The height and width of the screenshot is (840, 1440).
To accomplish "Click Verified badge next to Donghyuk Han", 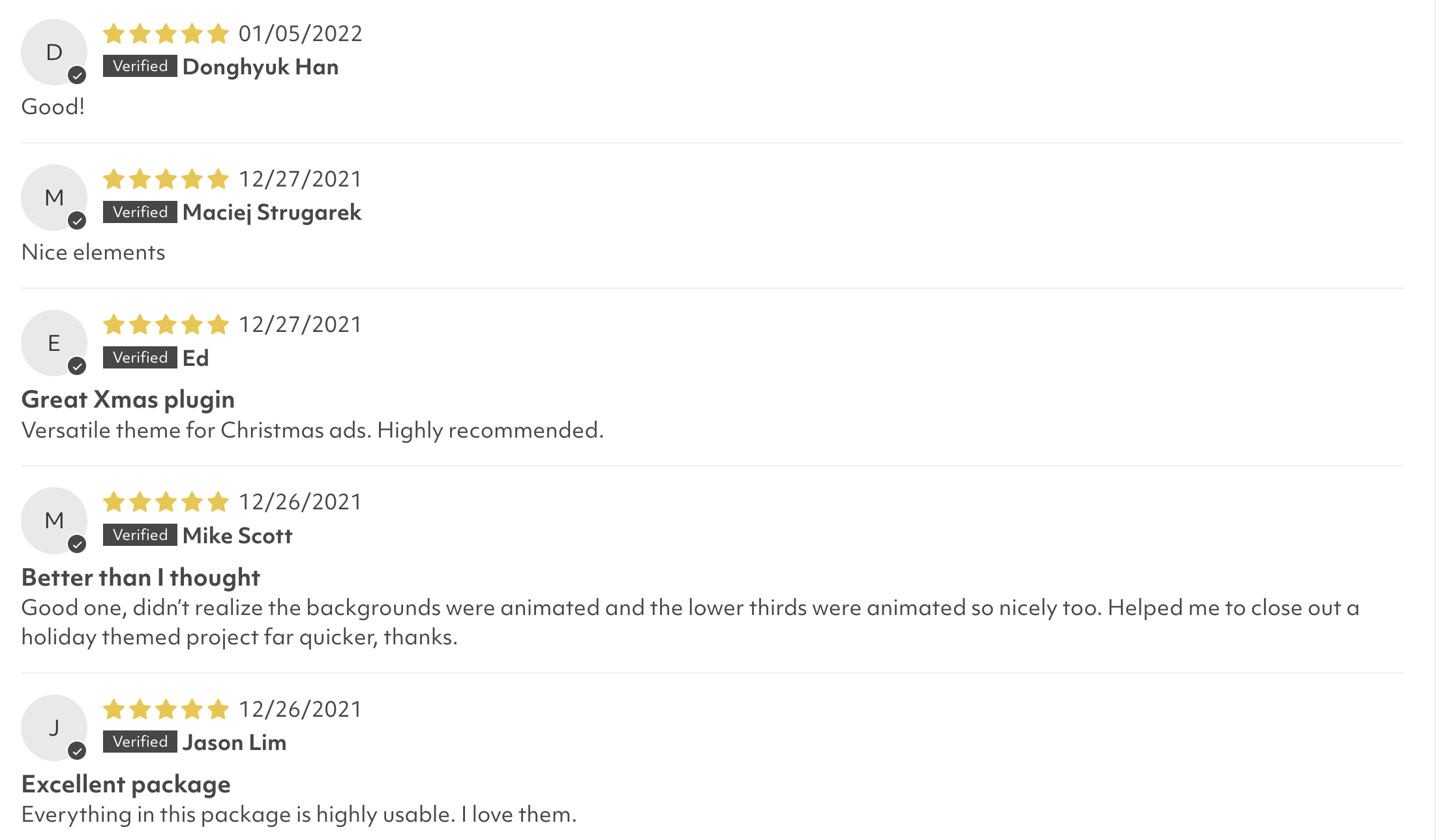I will 140,67.
